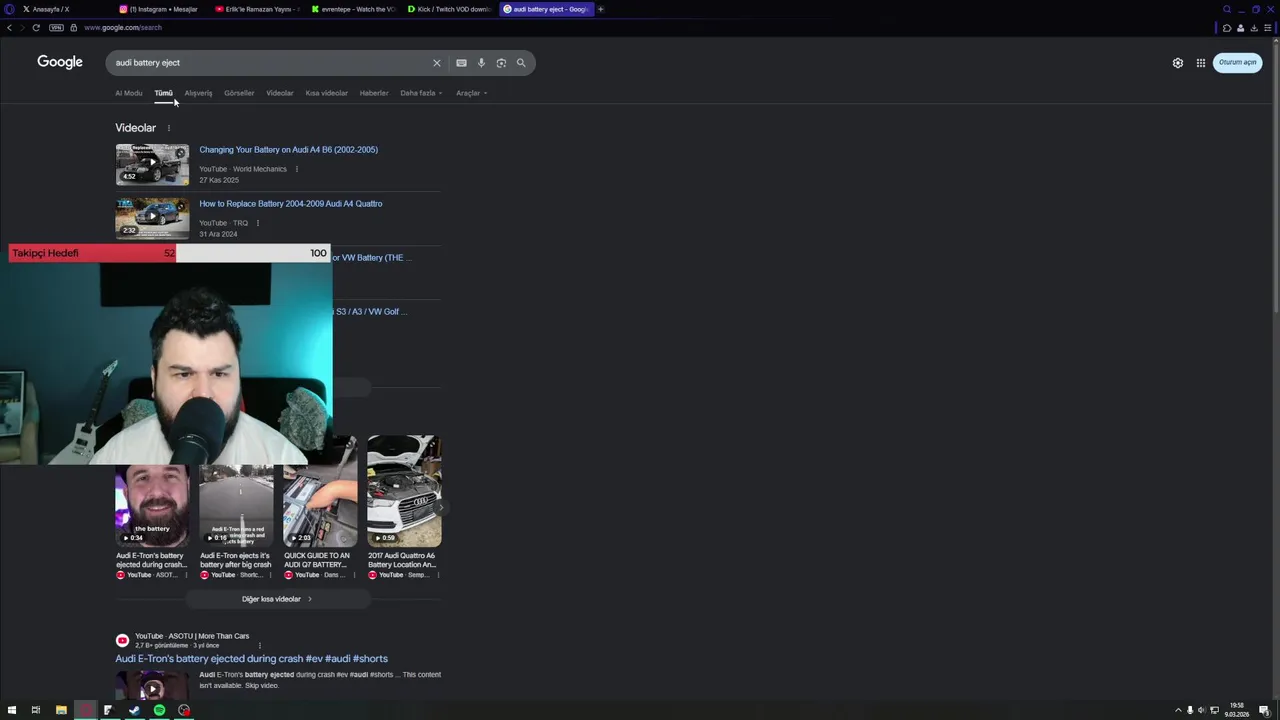
Task: Open browser downloads panel
Action: tap(1254, 28)
